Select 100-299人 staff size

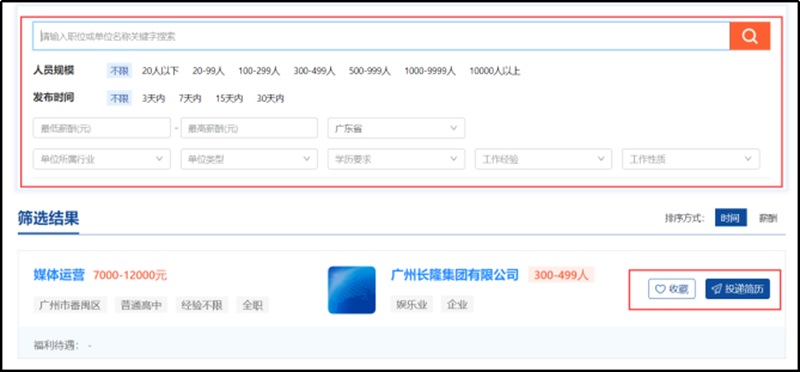(259, 71)
